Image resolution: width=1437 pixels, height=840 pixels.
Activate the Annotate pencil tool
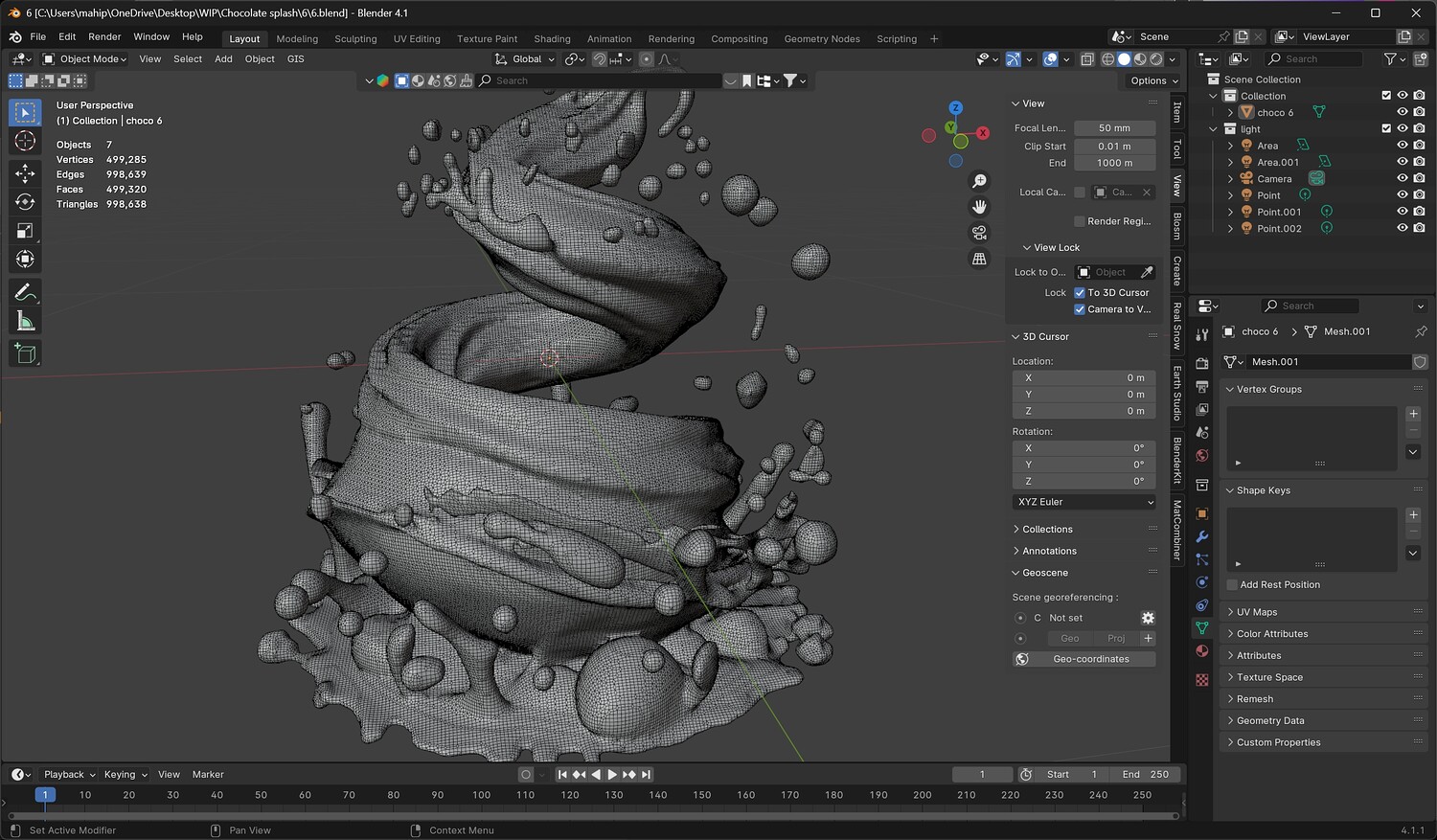click(26, 292)
